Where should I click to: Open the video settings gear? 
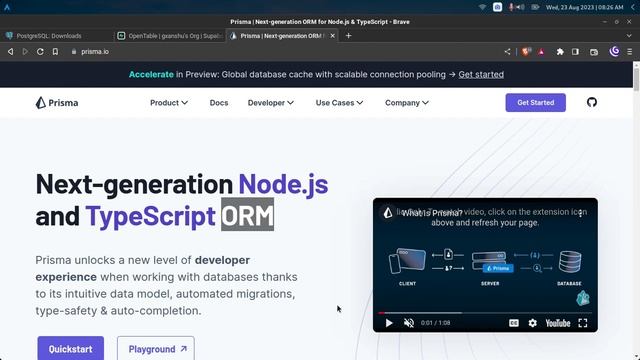533,323
